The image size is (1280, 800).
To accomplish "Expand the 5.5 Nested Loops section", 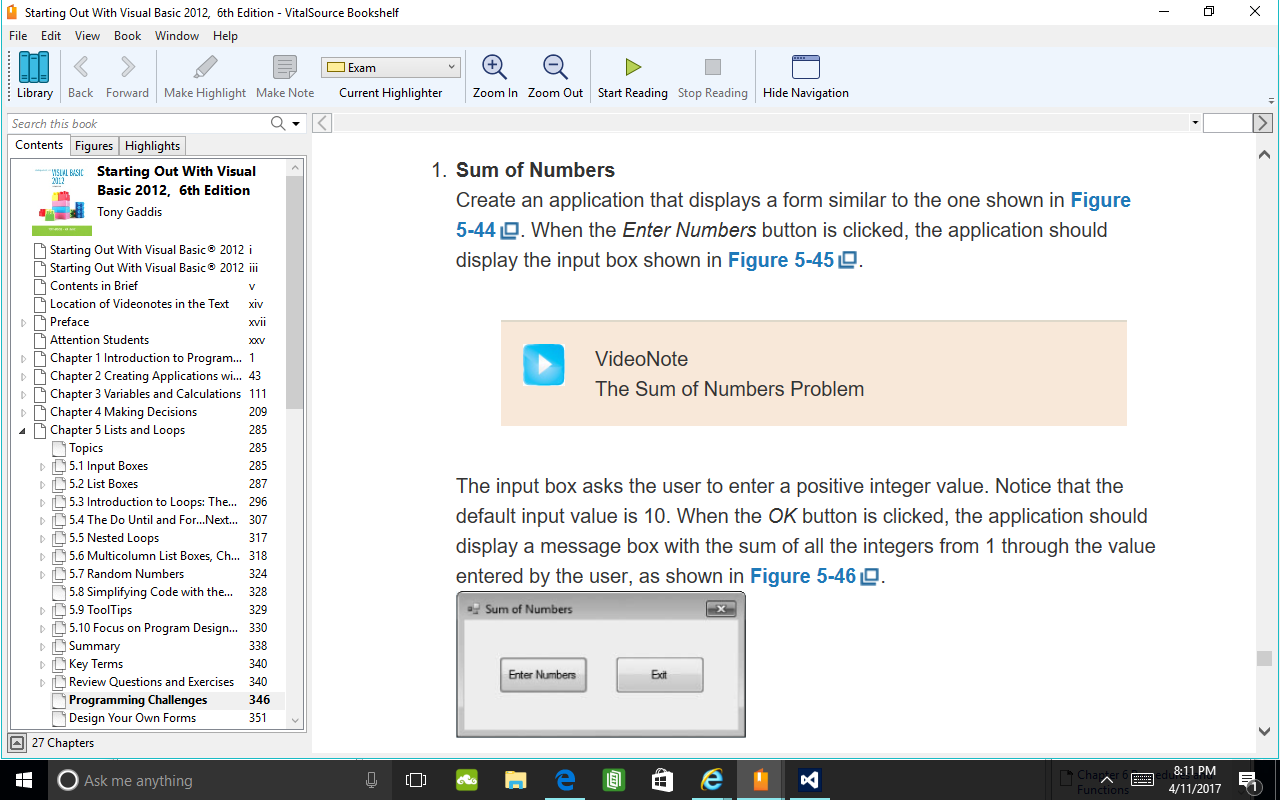I will 42,538.
